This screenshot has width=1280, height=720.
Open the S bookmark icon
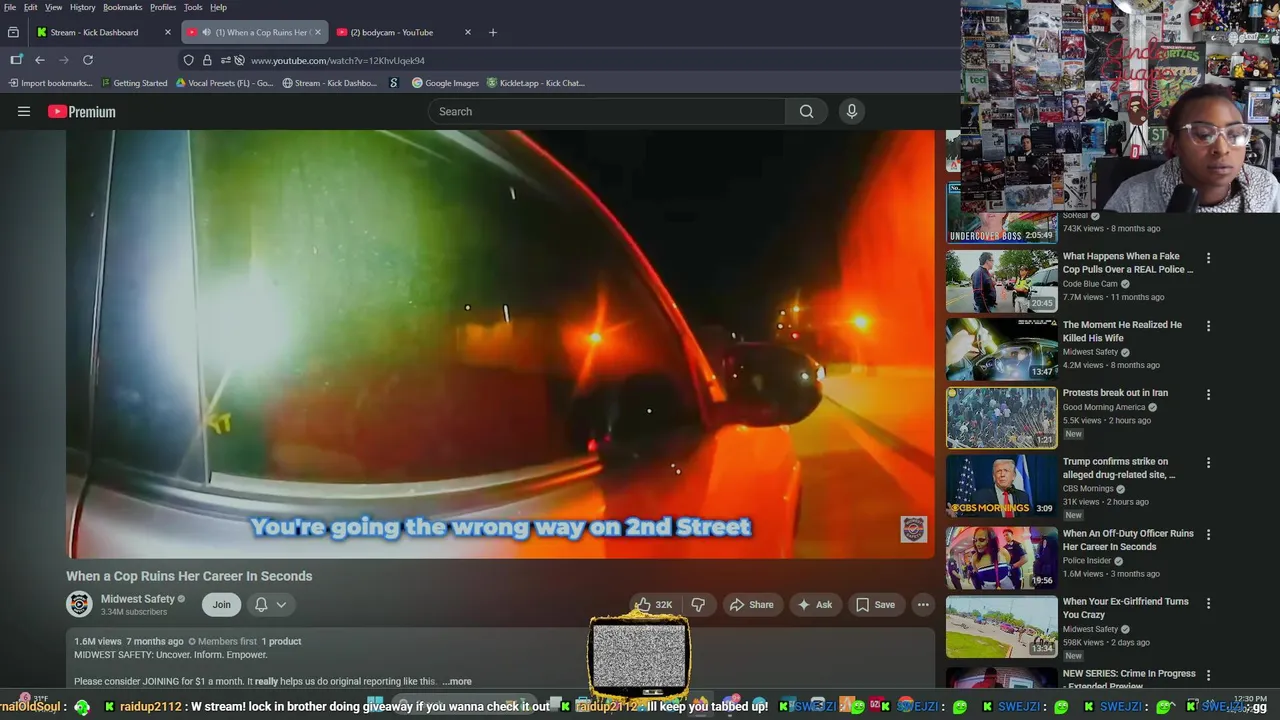393,83
